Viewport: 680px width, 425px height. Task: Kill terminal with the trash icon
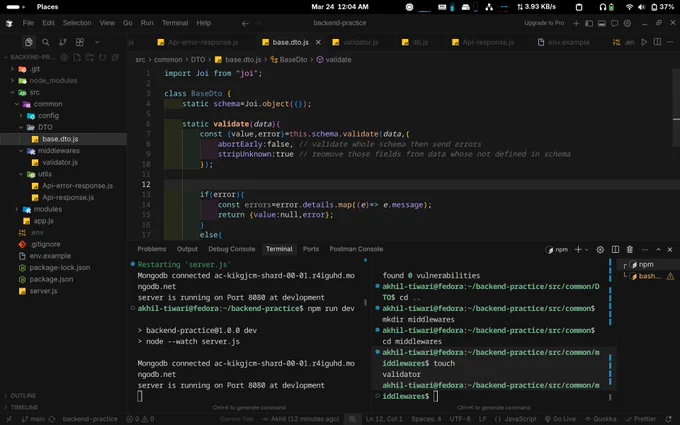click(630, 250)
